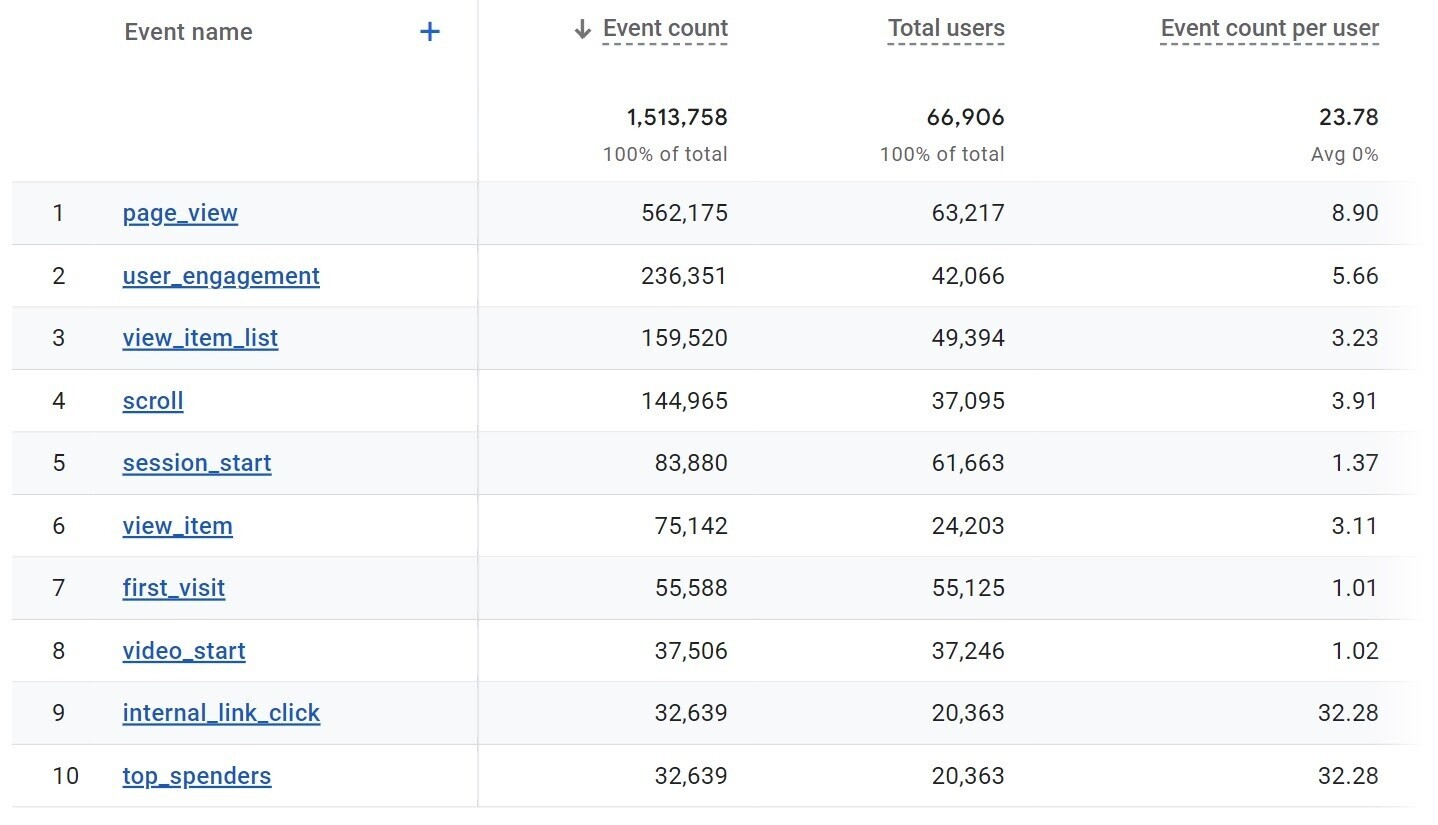Select row 4 containing the scroll event
The image size is (1438, 825).
click(700, 401)
